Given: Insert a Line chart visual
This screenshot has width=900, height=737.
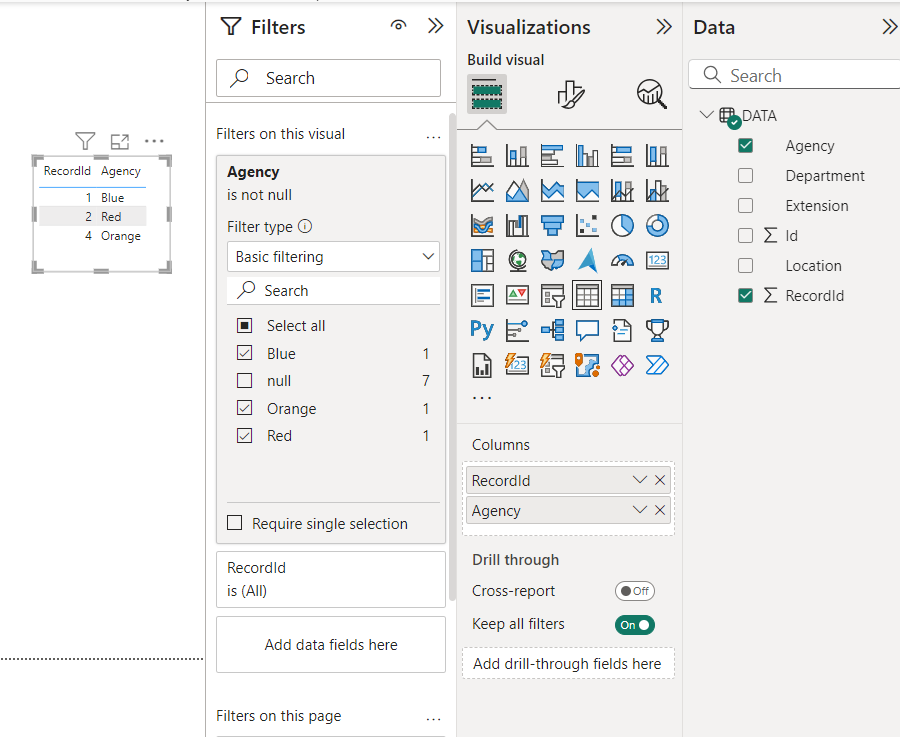Looking at the screenshot, I should (482, 191).
